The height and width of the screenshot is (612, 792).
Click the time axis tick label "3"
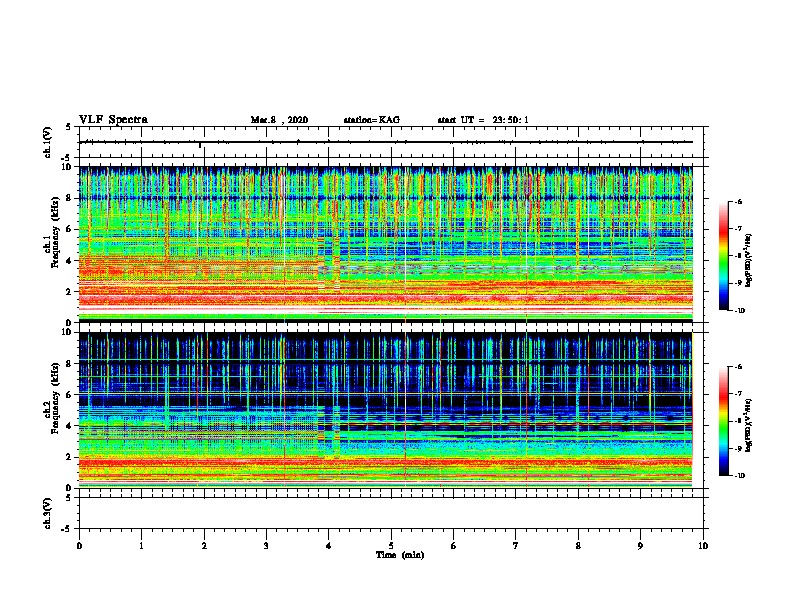(x=266, y=546)
